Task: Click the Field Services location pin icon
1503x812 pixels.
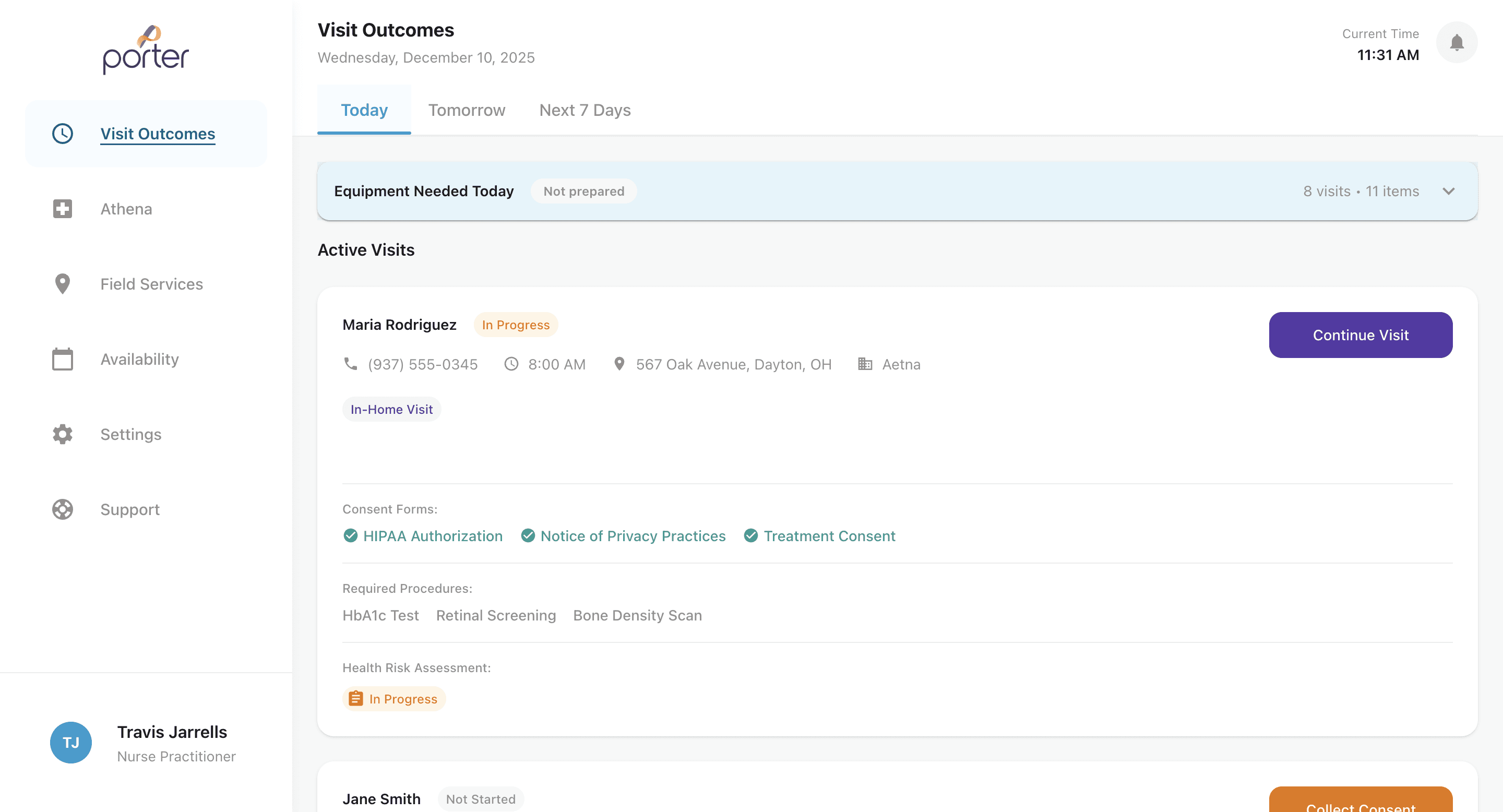Action: [63, 284]
